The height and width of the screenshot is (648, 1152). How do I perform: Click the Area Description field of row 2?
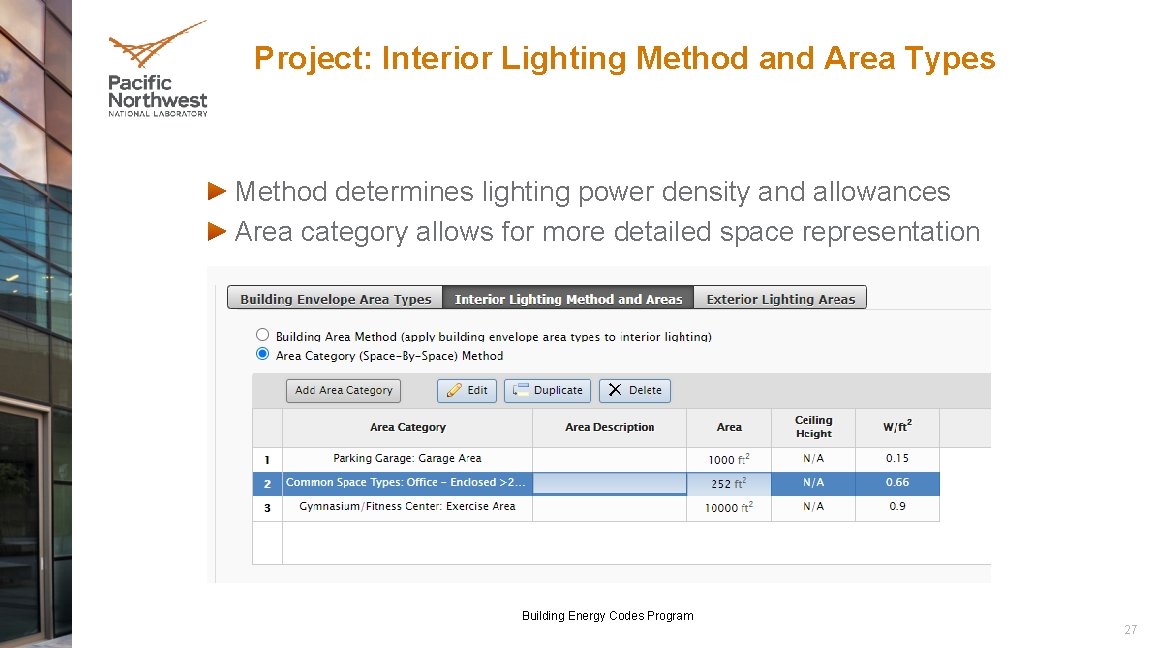[608, 482]
